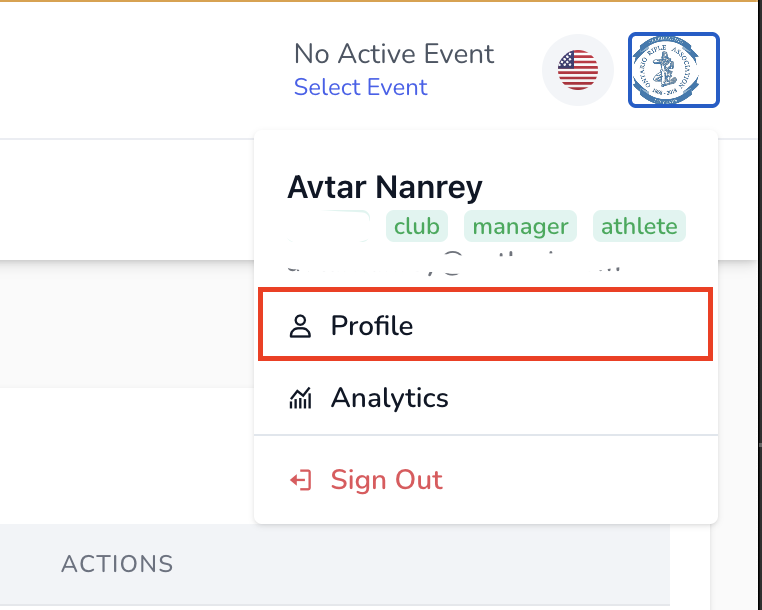Screen dimensions: 762x610
Task: Click the No Active Event status text
Action: click(394, 53)
